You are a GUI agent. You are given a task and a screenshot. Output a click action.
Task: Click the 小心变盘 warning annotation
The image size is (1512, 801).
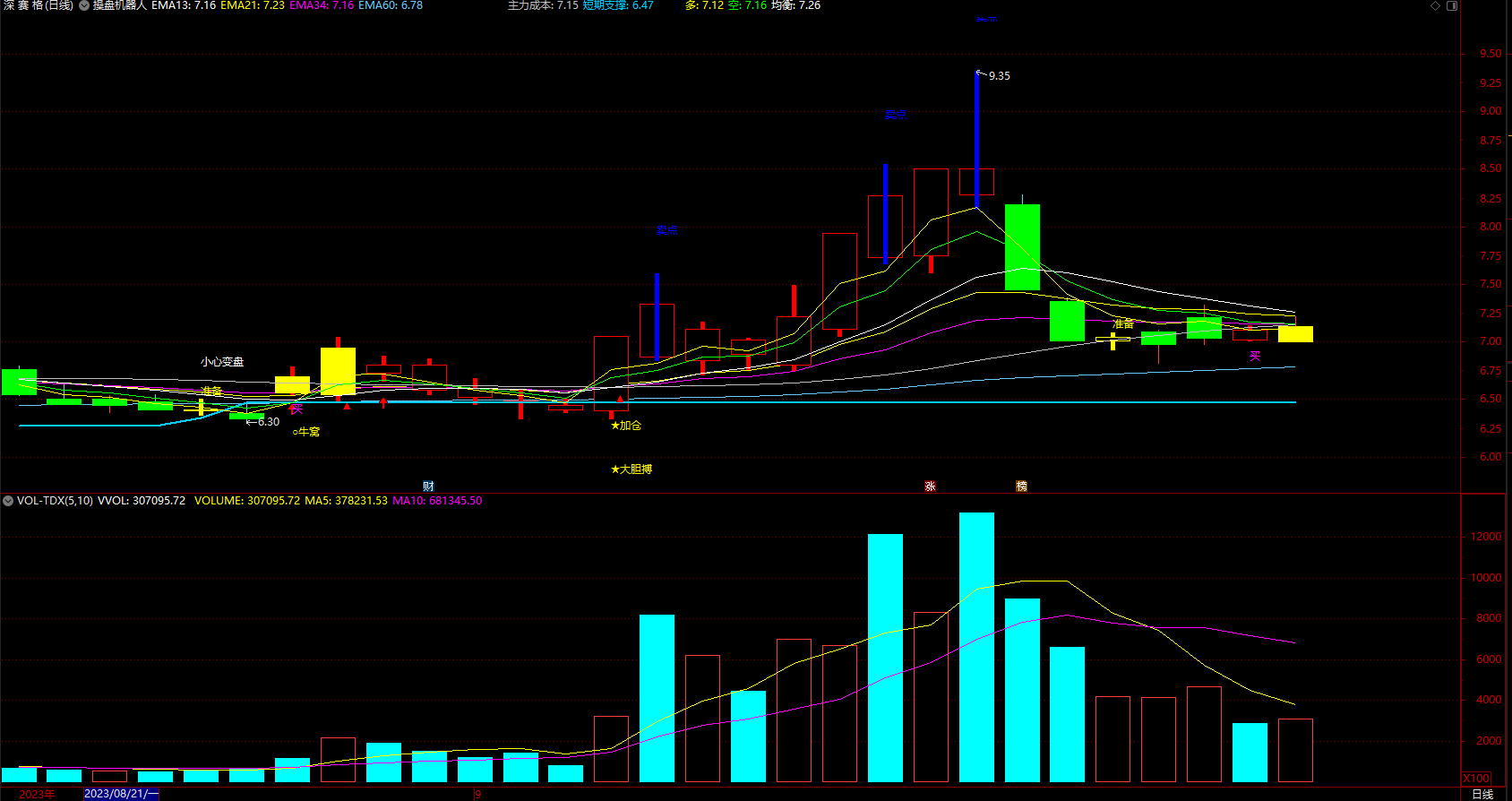[x=222, y=362]
